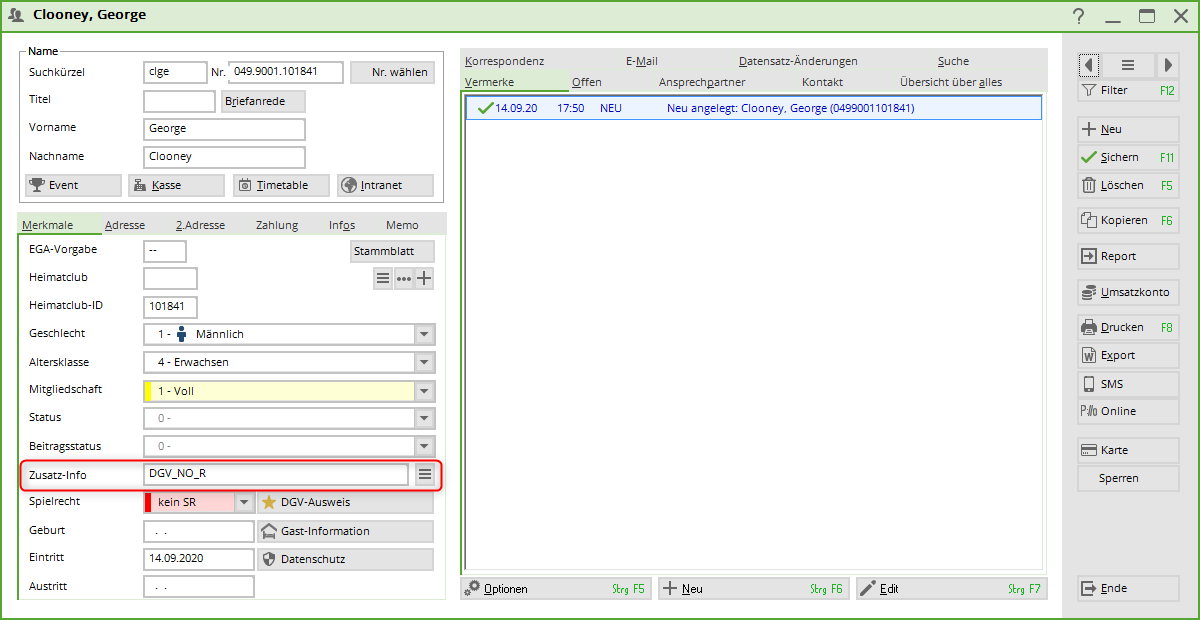Open the SMS button

click(x=1127, y=384)
